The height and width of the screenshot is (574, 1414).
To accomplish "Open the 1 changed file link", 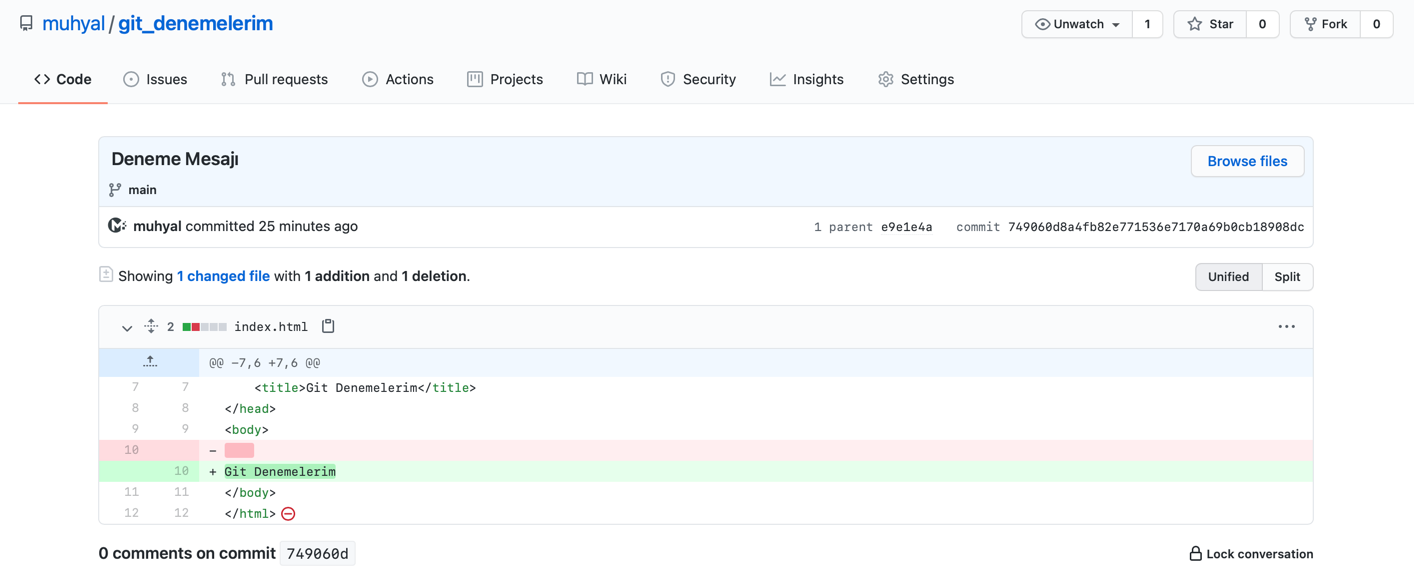I will coord(223,276).
